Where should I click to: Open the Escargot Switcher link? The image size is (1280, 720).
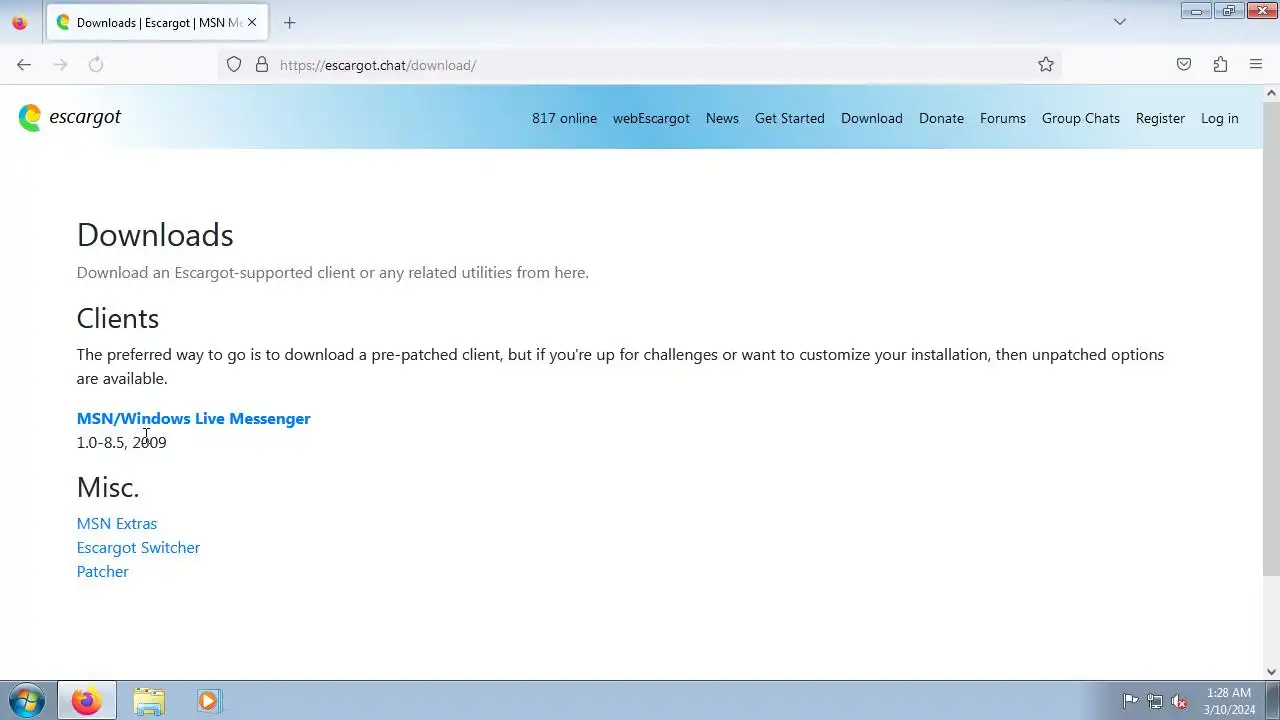pyautogui.click(x=138, y=548)
